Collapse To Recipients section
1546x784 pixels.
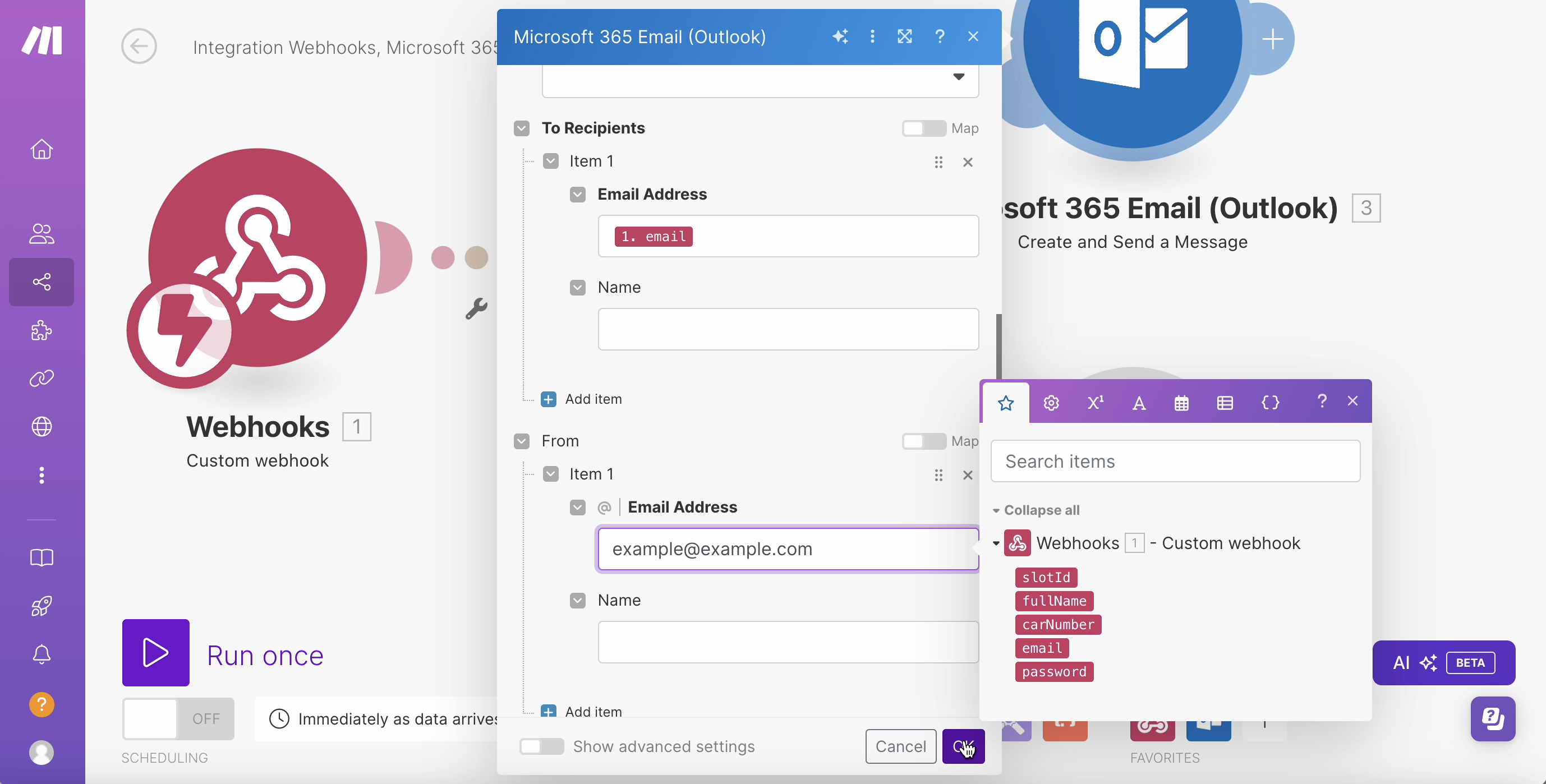click(x=522, y=128)
